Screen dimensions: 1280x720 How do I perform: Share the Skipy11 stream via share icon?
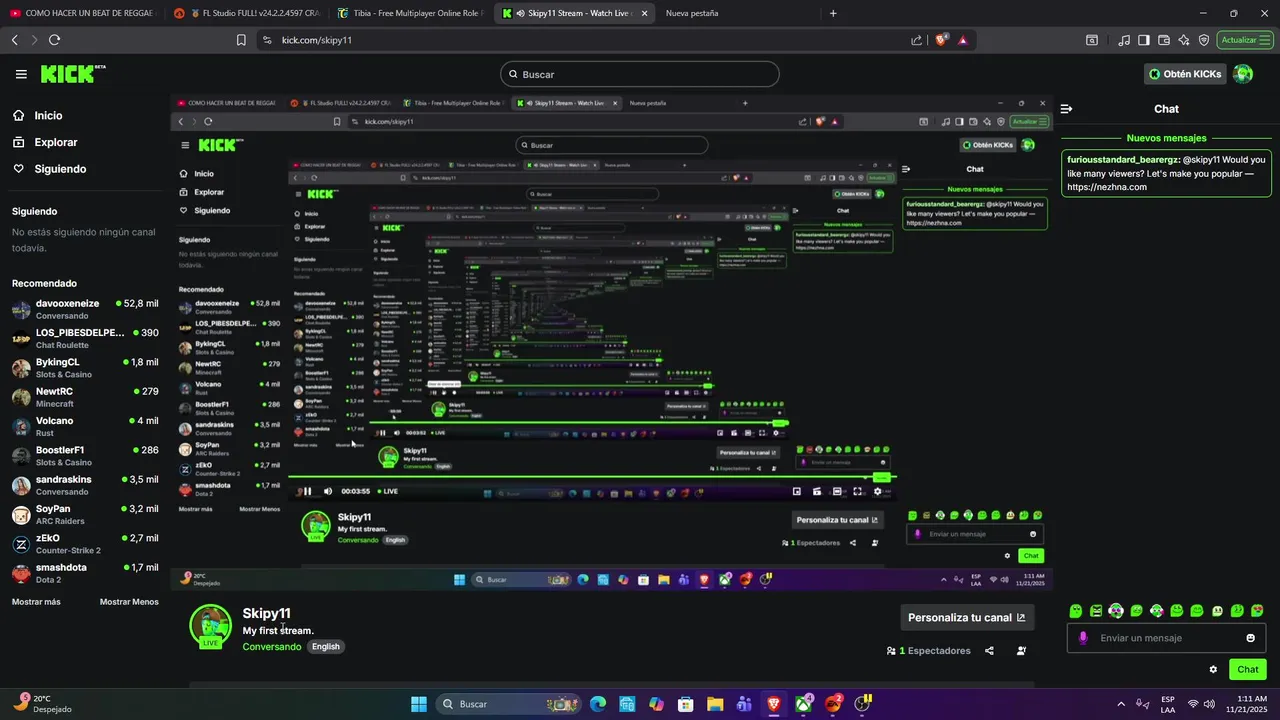(x=989, y=651)
